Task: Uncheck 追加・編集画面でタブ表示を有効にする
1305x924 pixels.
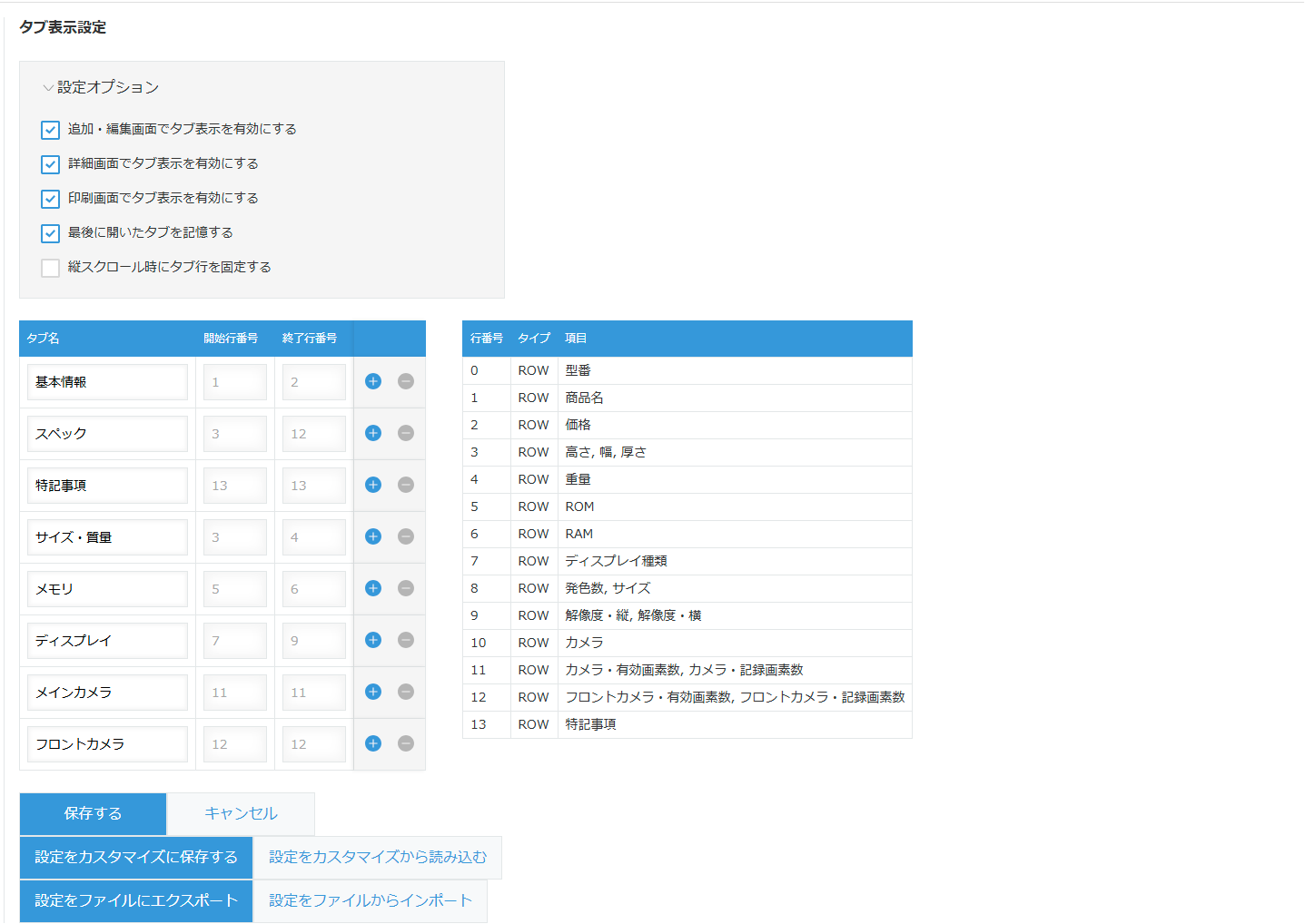Action: 51,130
